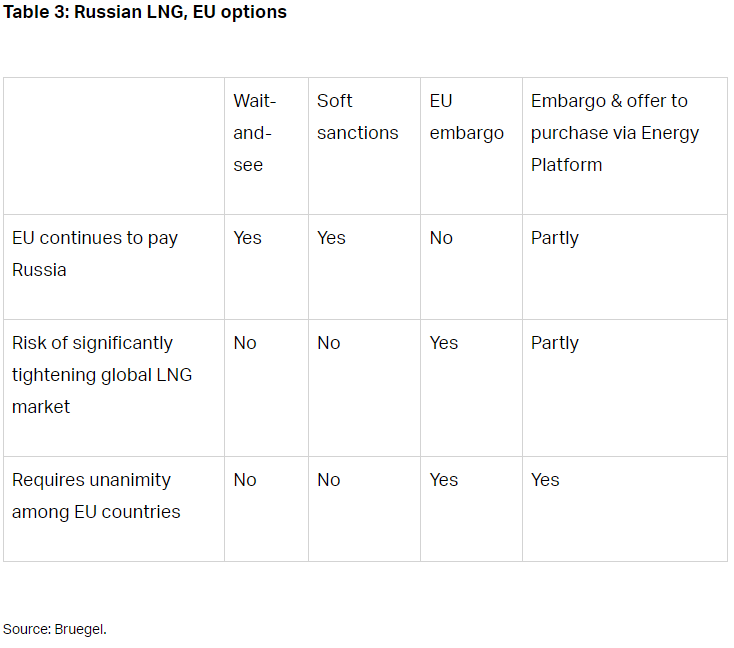Click "Yes" under EU embargo in LNG risk row
734x648 pixels.
tap(444, 343)
